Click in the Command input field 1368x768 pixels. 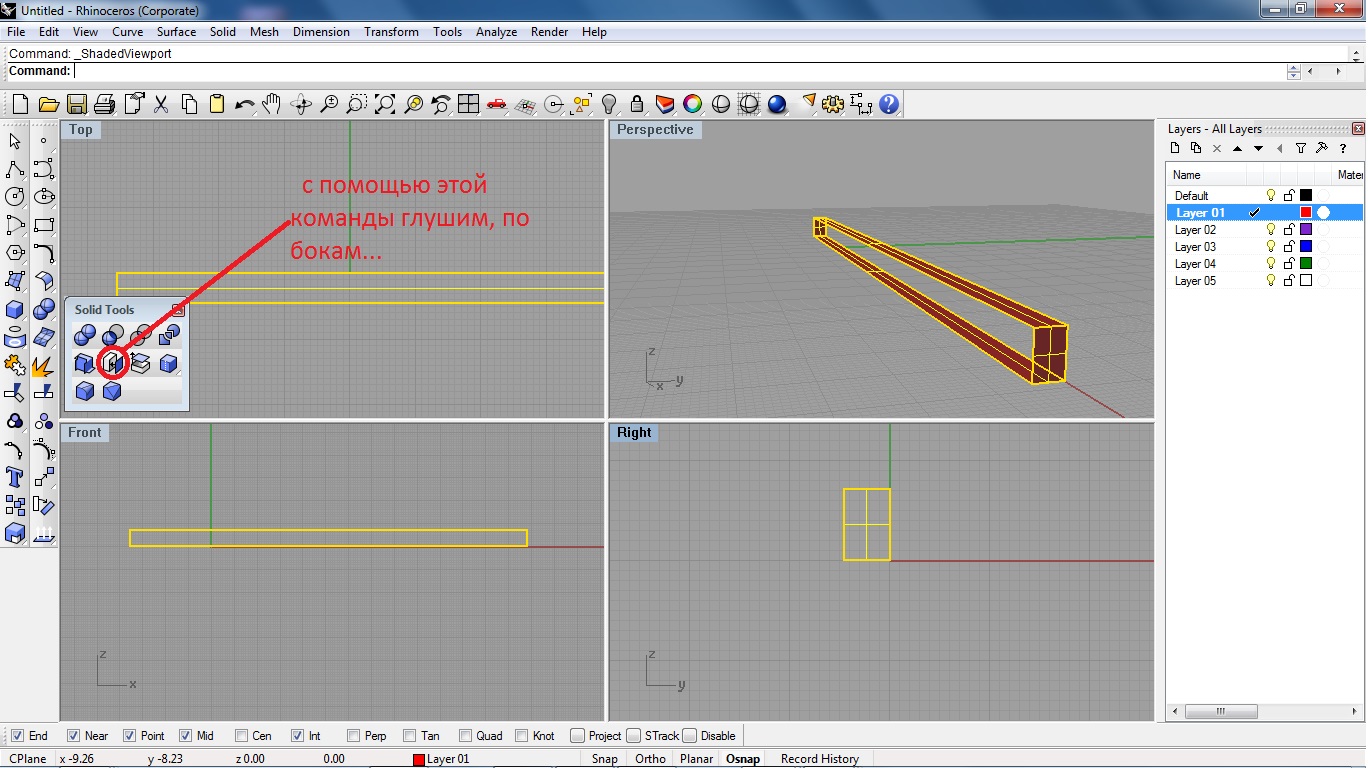point(680,71)
